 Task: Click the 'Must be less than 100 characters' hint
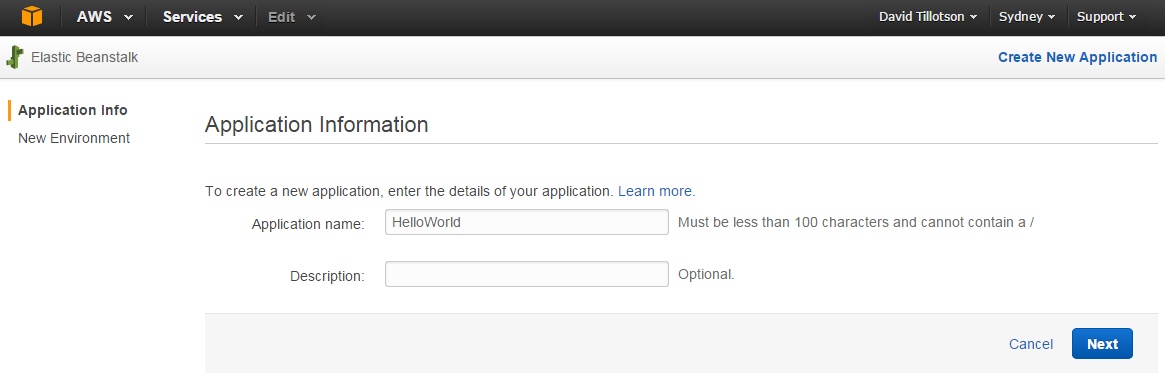856,222
